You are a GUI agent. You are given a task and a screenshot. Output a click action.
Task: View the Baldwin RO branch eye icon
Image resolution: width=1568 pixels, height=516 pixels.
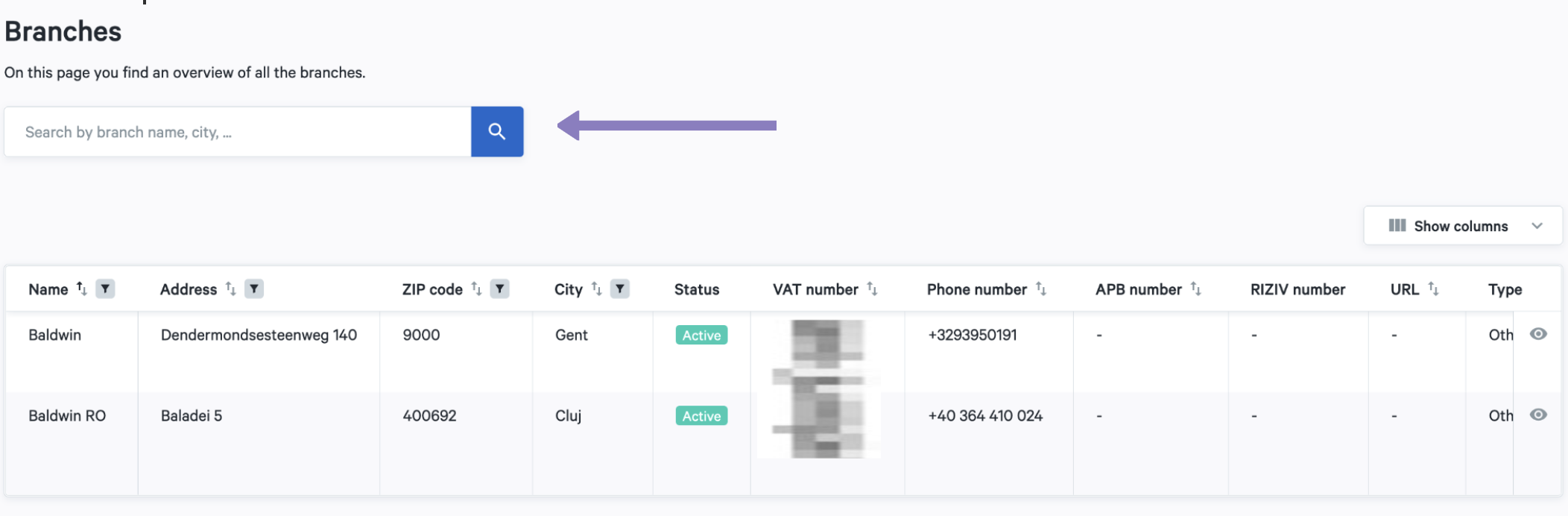[x=1538, y=415]
